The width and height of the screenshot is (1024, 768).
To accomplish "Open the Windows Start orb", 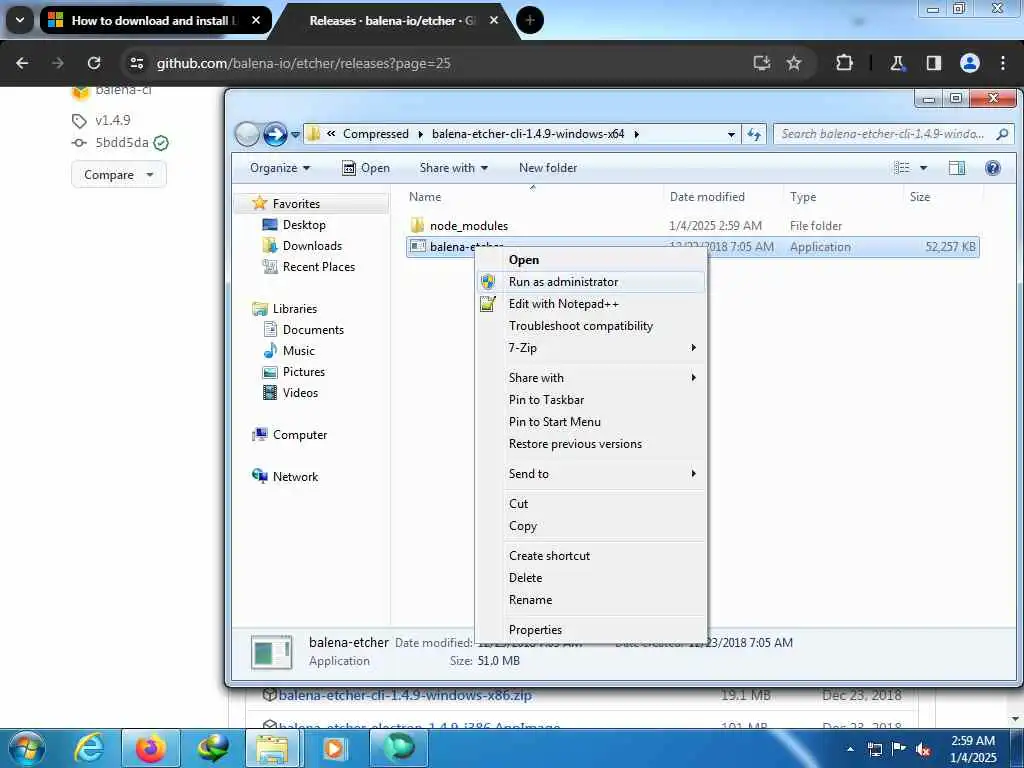I will point(26,748).
